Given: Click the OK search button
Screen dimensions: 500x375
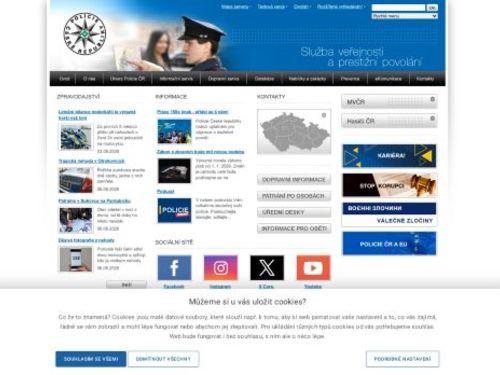Looking at the screenshot, I should pyautogui.click(x=432, y=7).
